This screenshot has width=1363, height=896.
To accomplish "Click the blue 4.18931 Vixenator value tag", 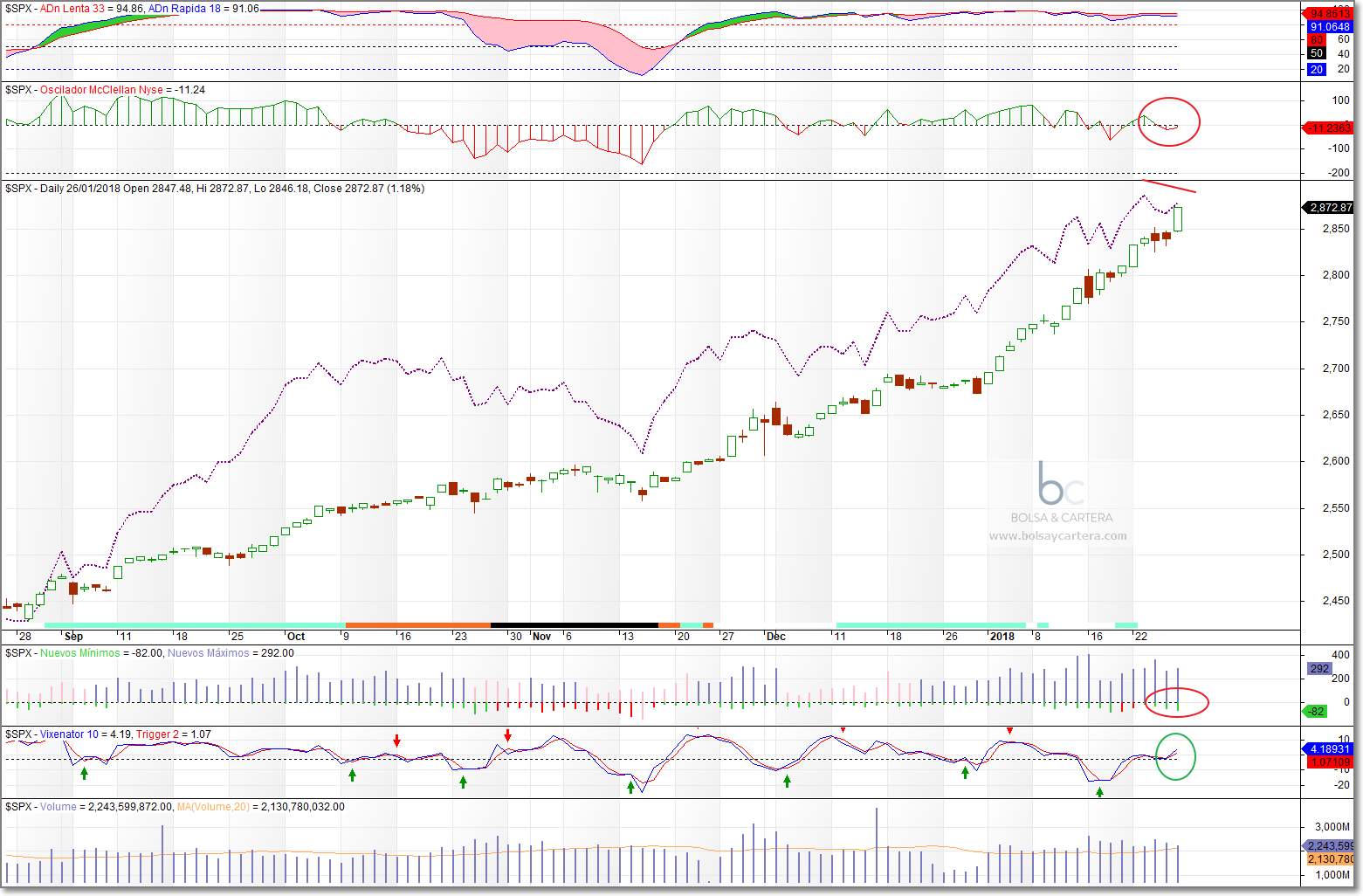I will [1330, 749].
